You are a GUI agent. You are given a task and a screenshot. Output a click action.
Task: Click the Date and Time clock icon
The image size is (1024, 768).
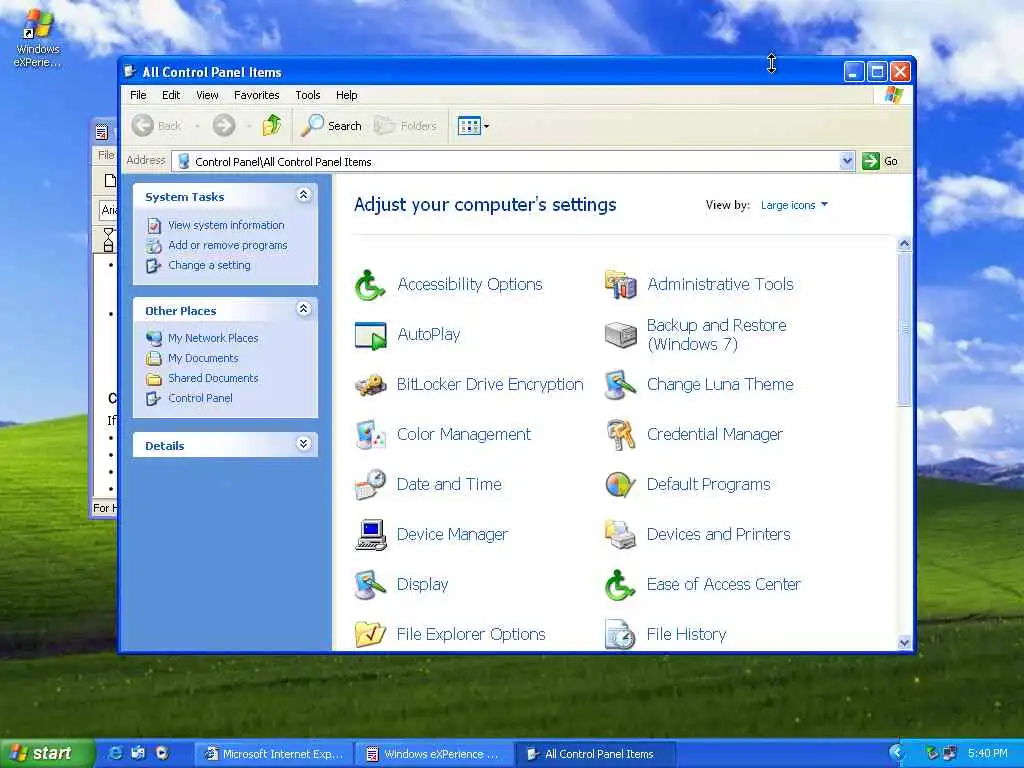click(370, 485)
